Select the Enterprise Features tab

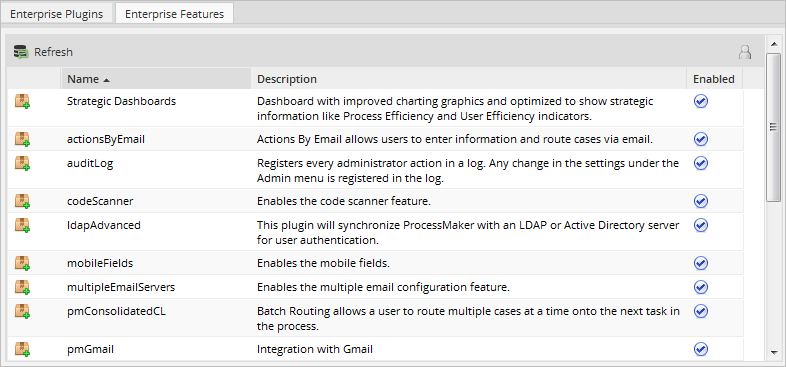point(174,14)
